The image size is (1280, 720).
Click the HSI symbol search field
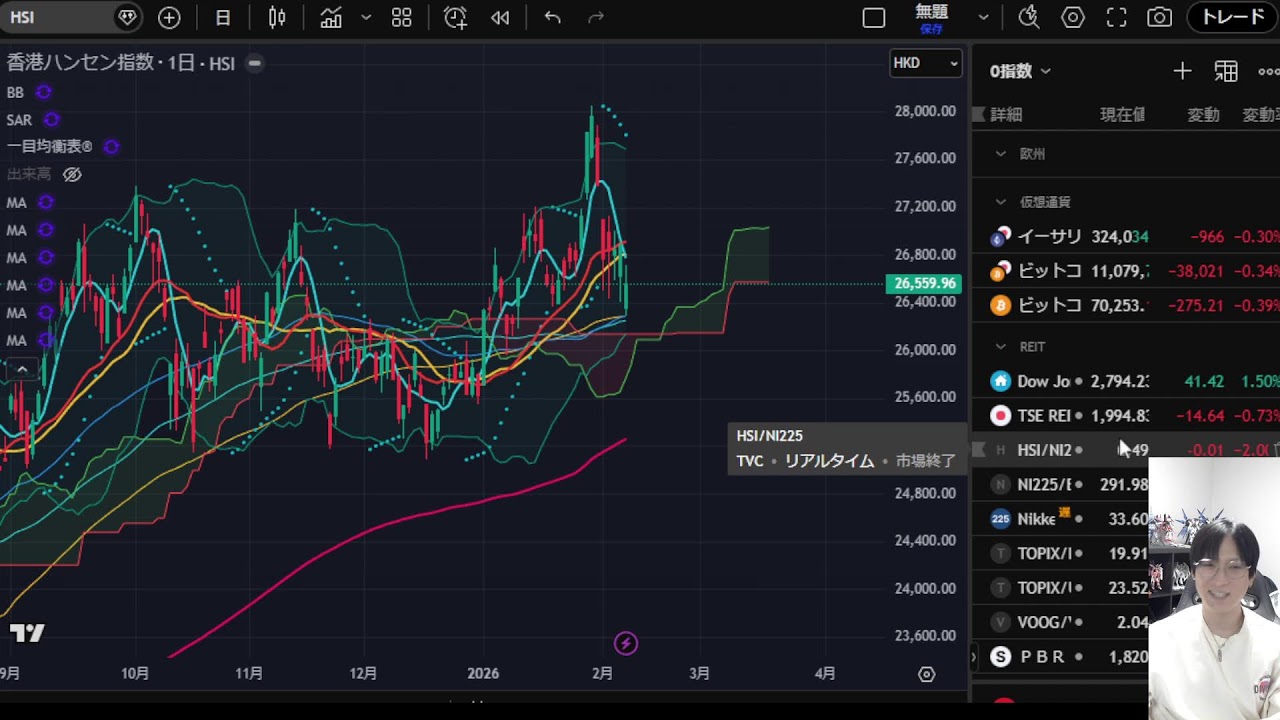click(60, 18)
